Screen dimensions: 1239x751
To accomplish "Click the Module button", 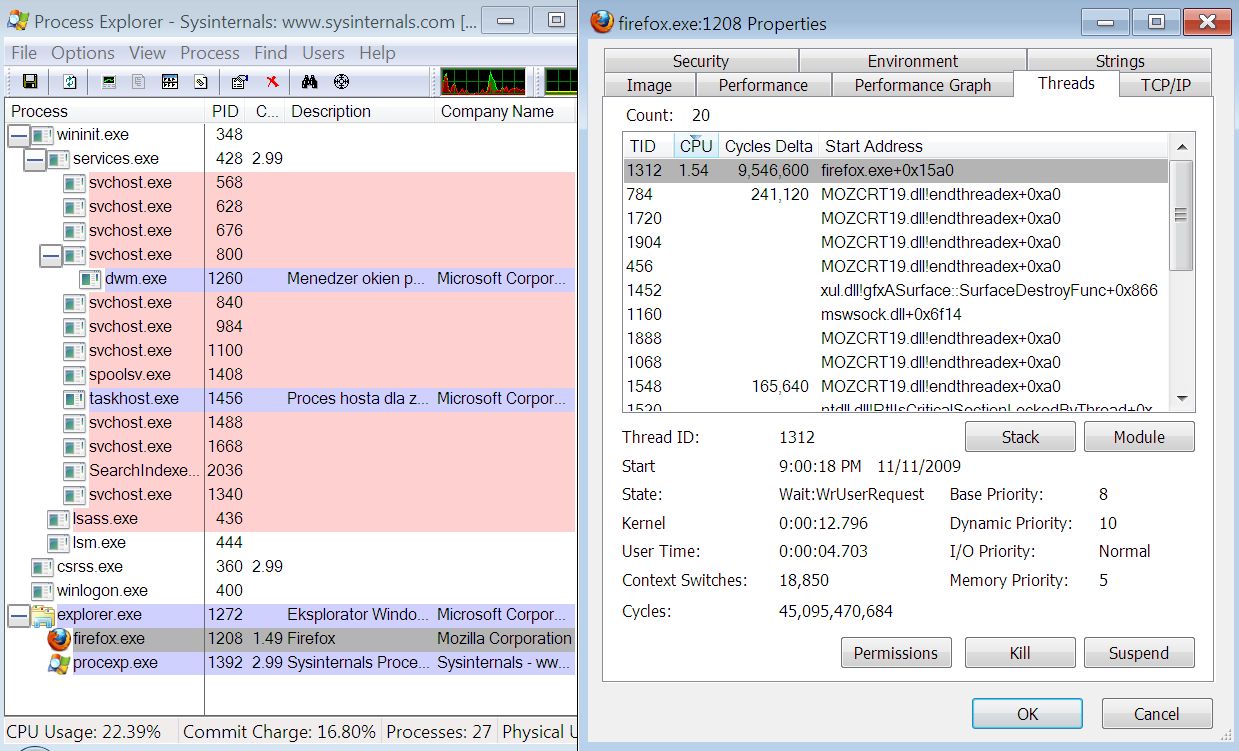I will point(1139,437).
